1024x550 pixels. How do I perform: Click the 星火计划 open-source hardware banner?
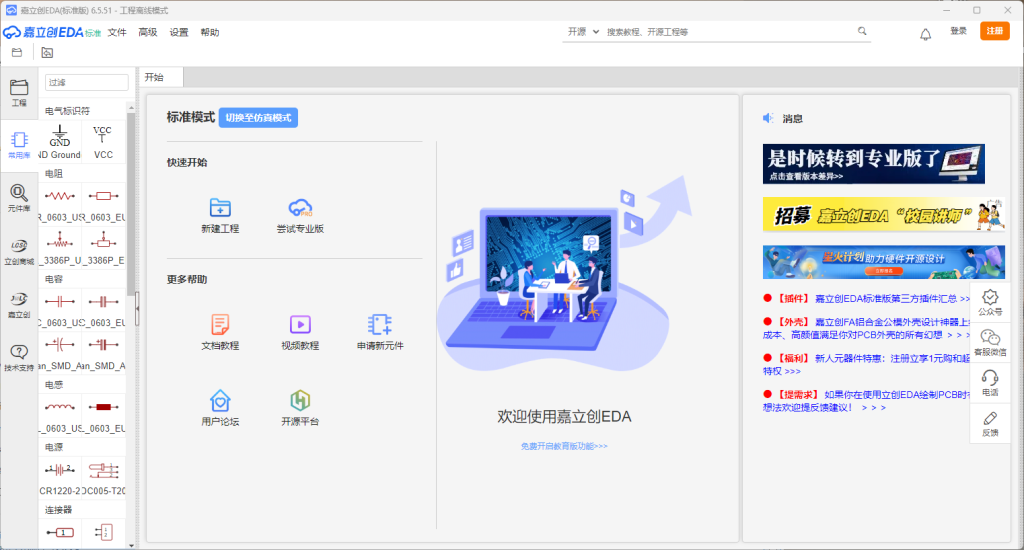pyautogui.click(x=884, y=262)
